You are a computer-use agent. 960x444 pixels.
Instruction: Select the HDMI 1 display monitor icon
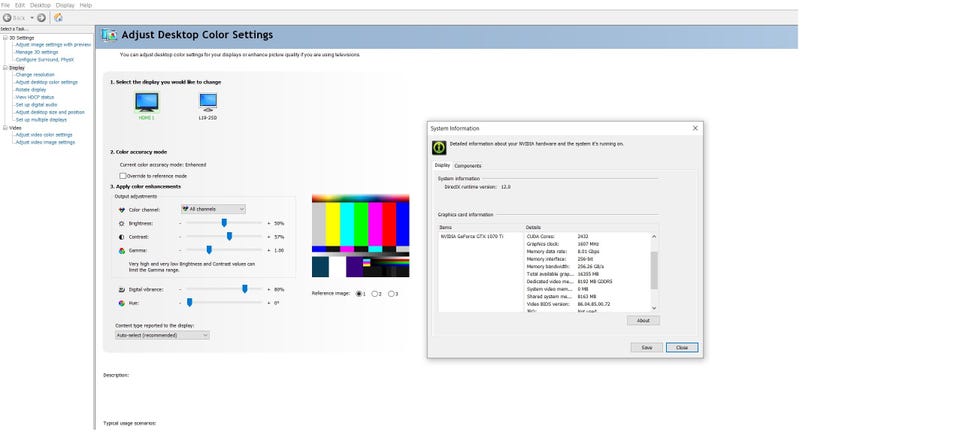coord(146,102)
